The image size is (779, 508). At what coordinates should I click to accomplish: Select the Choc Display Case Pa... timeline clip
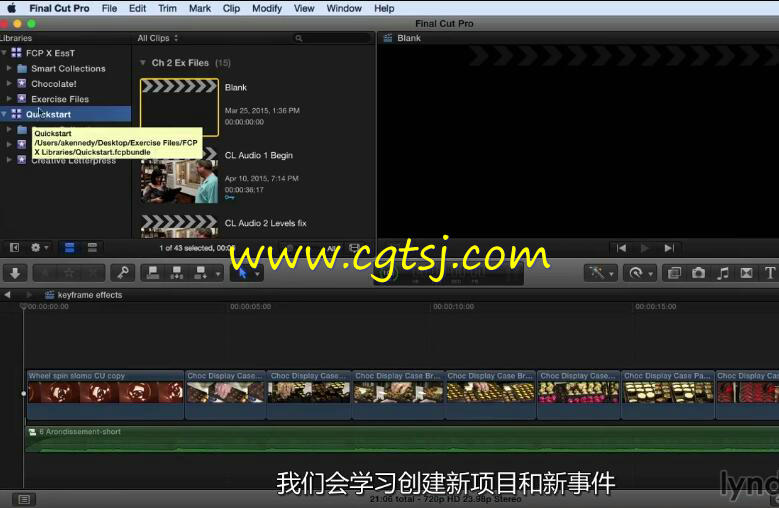tap(668, 394)
